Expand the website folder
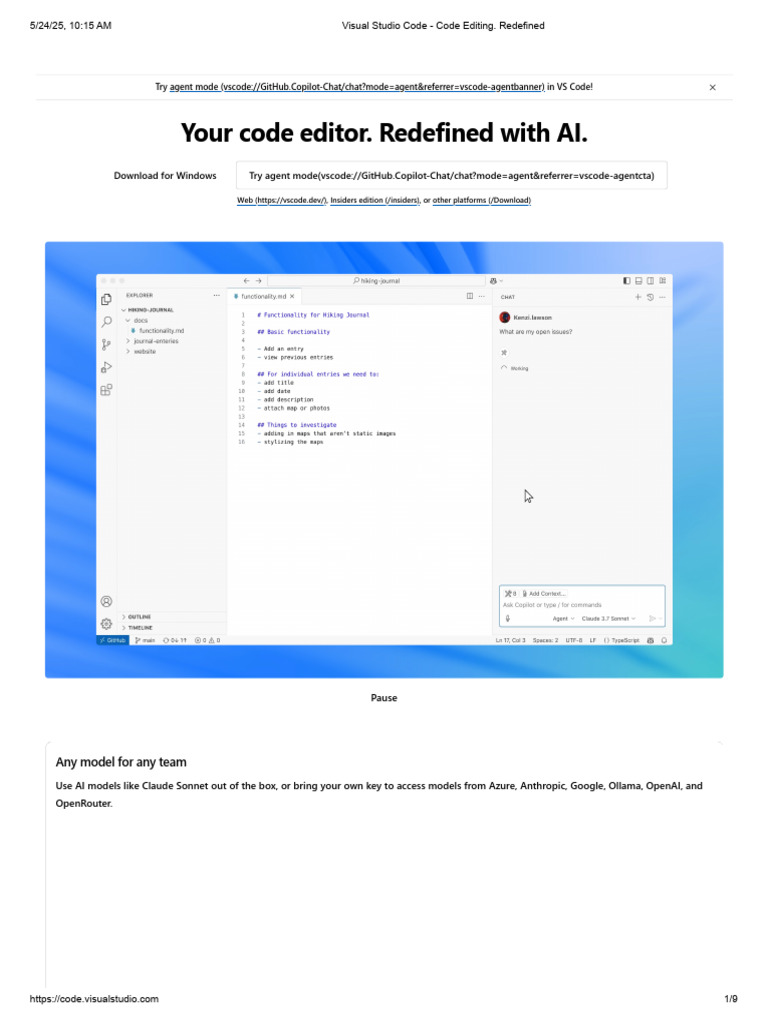The image size is (768, 1024). pos(141,351)
